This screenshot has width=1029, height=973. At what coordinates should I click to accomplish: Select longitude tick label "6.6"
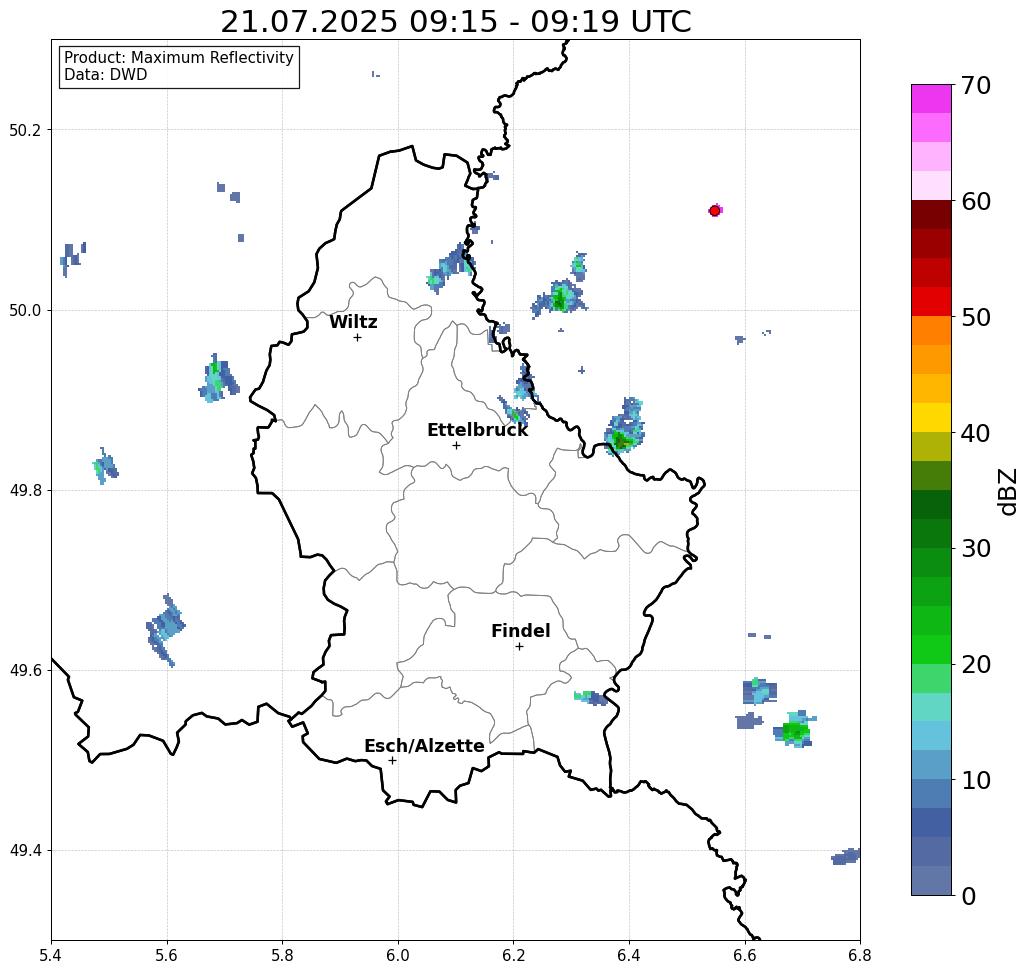tap(744, 955)
